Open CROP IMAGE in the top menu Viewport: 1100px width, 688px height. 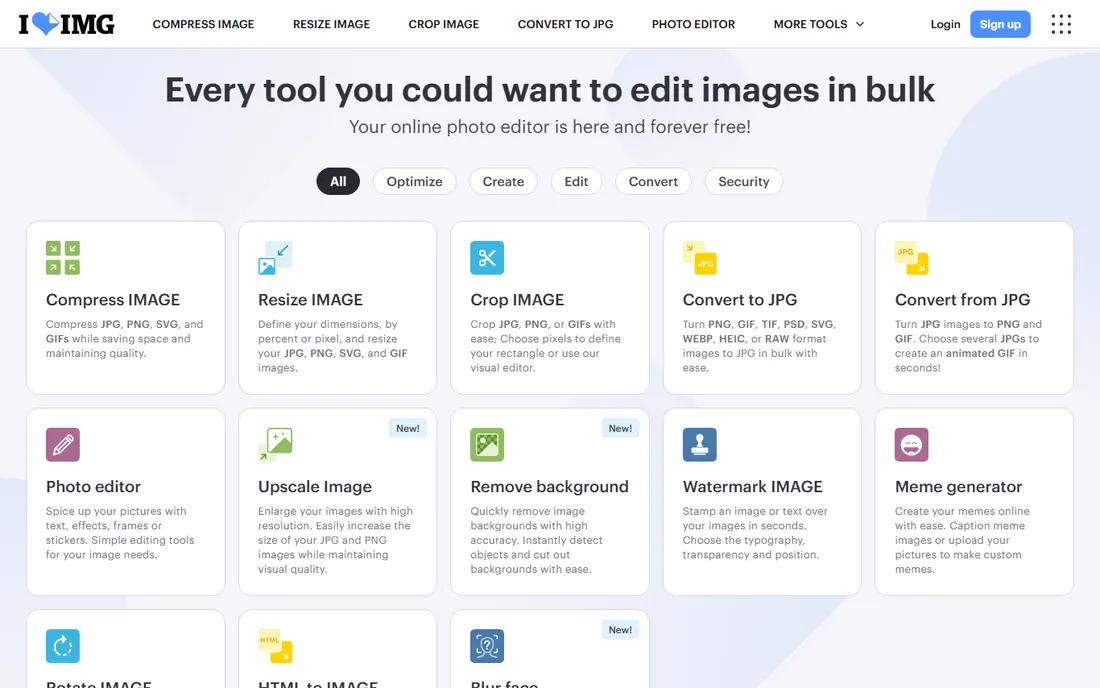tap(443, 24)
